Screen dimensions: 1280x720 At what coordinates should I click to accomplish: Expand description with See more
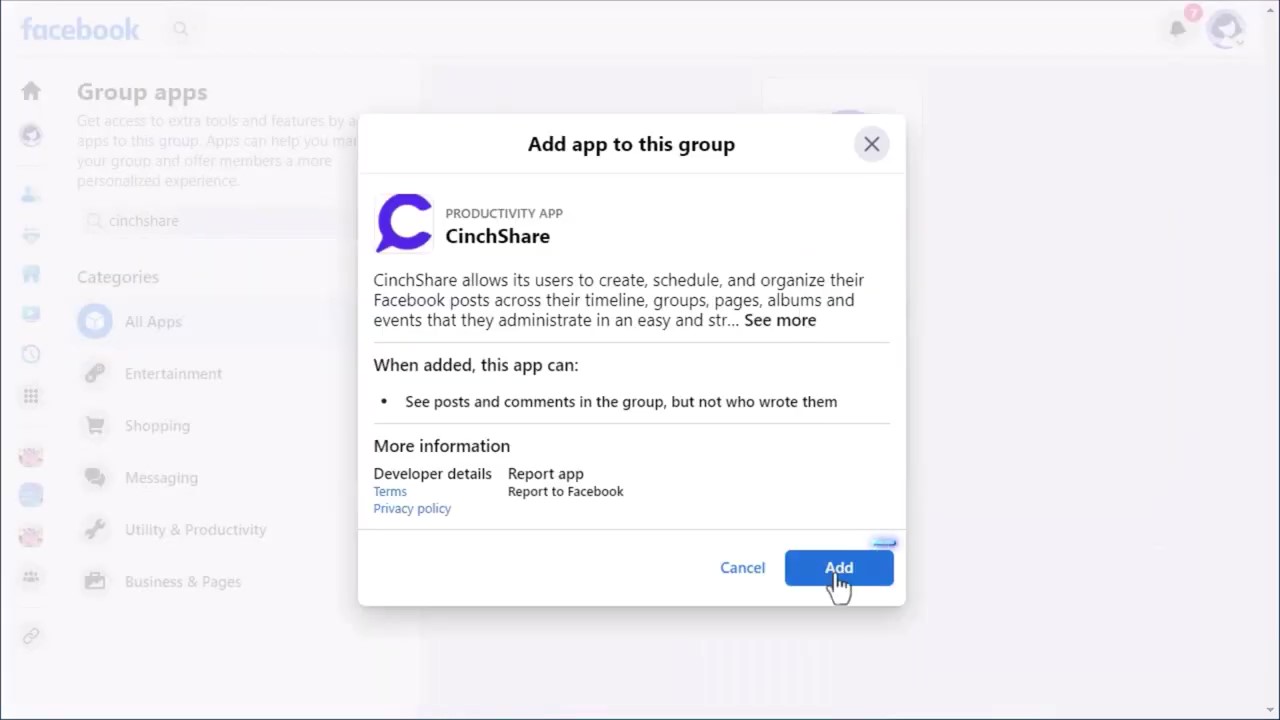pyautogui.click(x=780, y=320)
